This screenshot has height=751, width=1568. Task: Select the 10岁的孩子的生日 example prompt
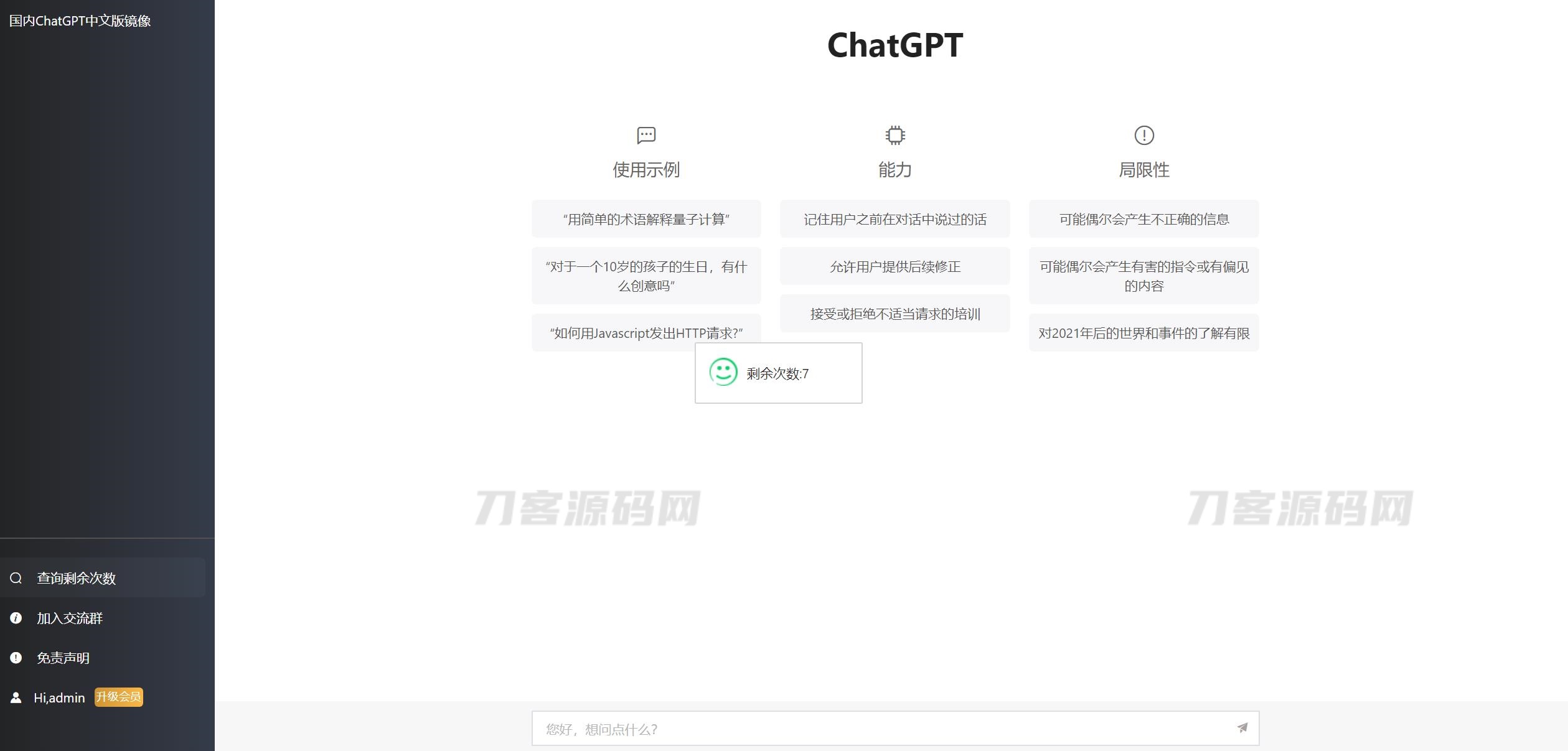point(646,276)
